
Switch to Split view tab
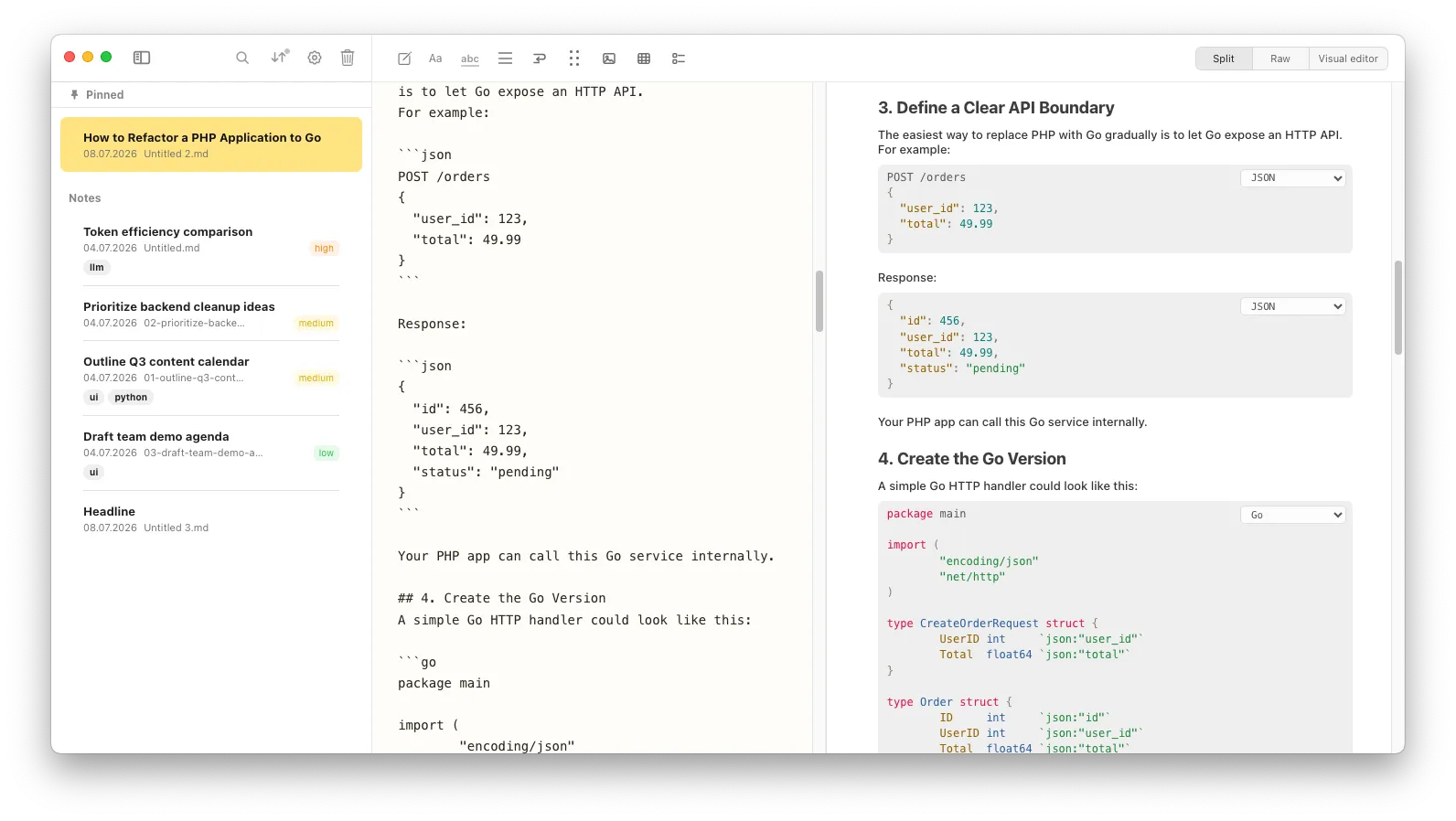point(1224,59)
